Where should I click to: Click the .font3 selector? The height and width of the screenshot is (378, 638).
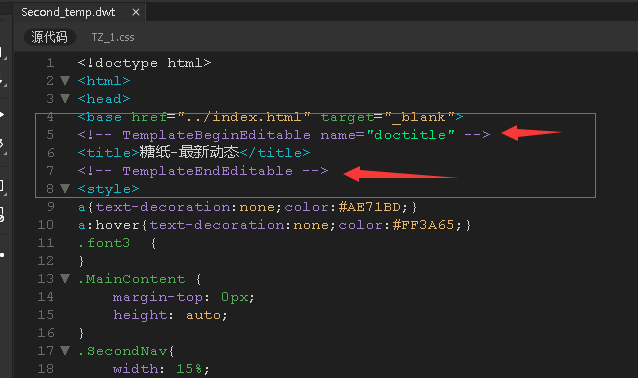104,243
